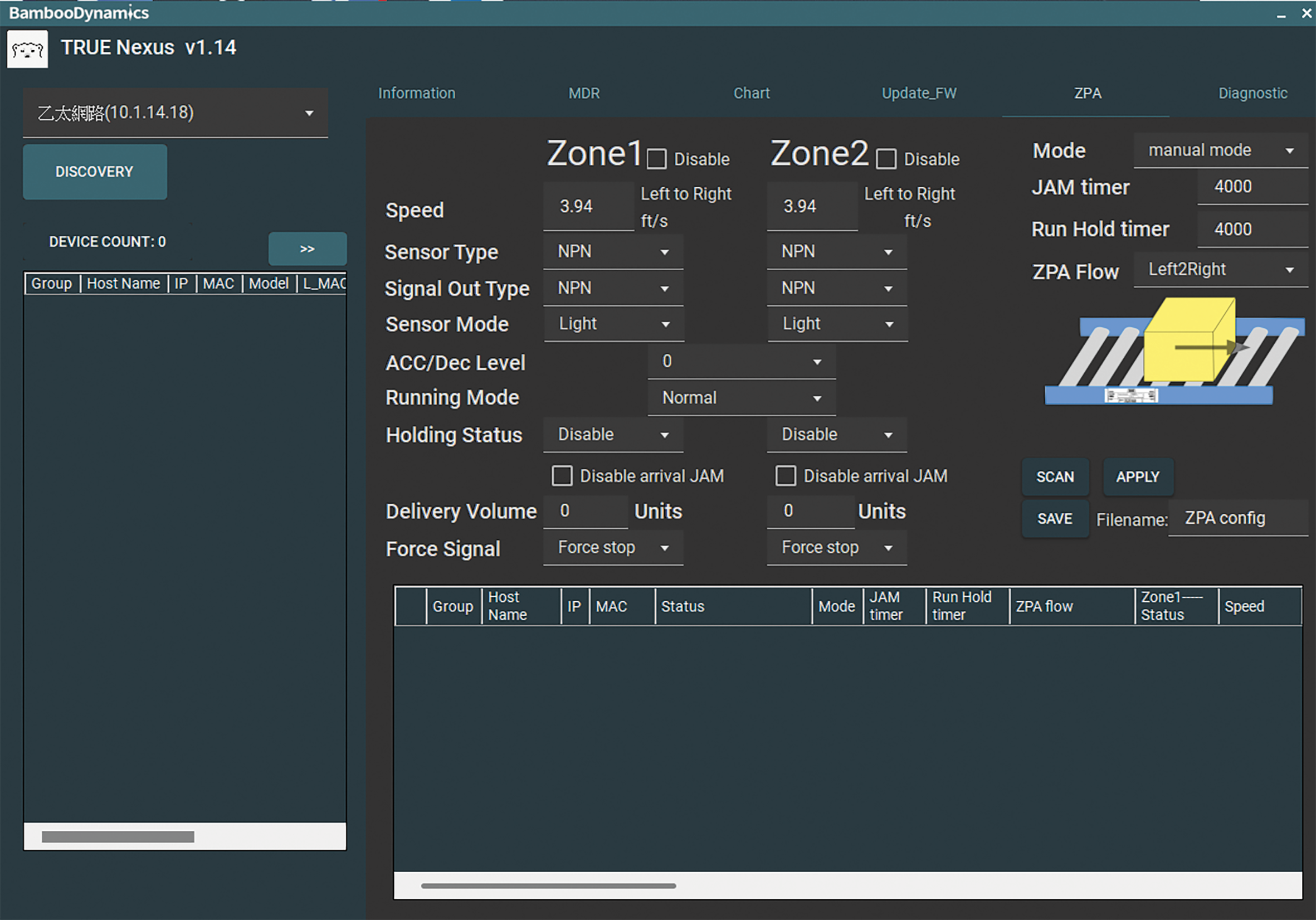Click the Zone1 Status column header

pos(1176,606)
